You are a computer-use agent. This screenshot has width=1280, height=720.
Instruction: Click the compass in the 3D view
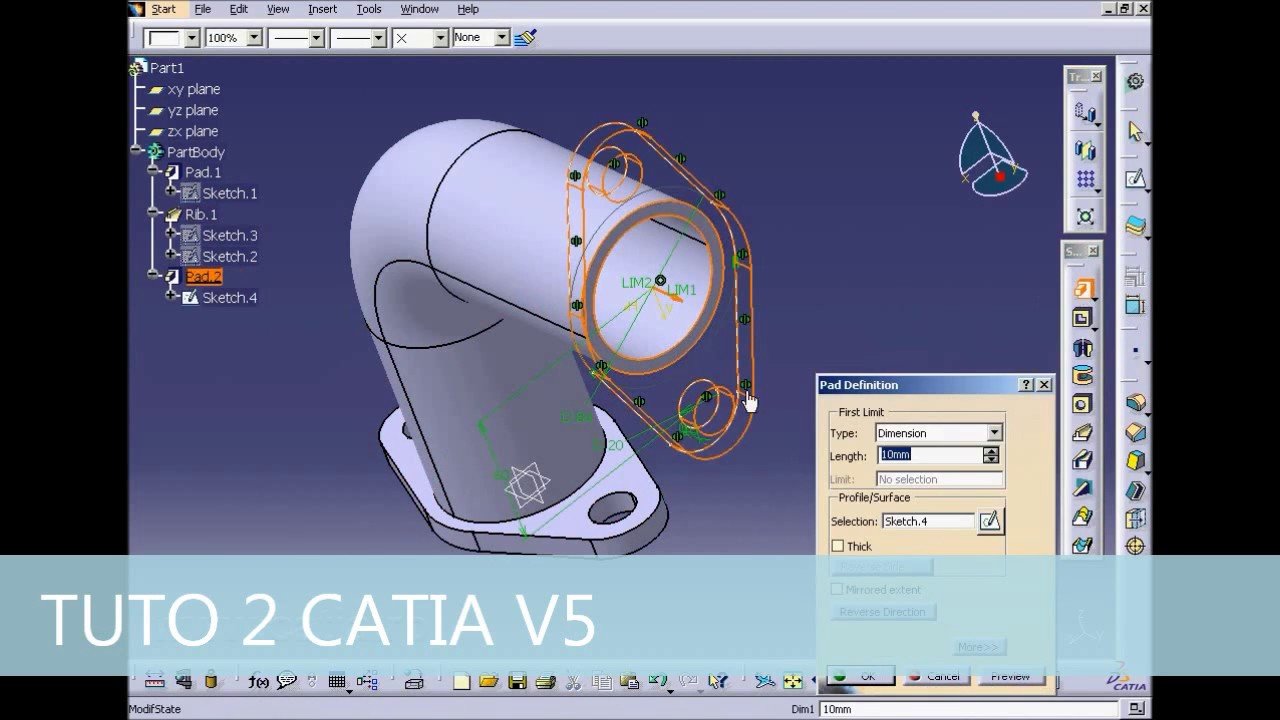[991, 155]
